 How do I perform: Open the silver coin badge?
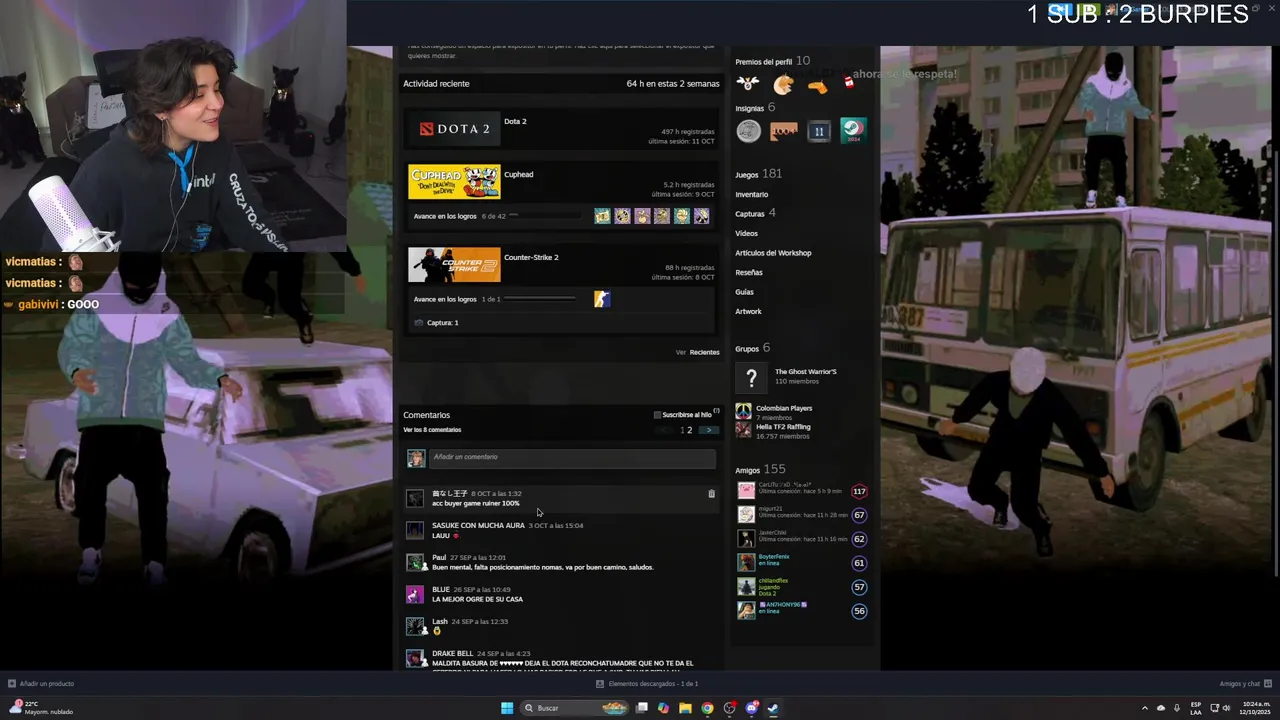pyautogui.click(x=749, y=131)
